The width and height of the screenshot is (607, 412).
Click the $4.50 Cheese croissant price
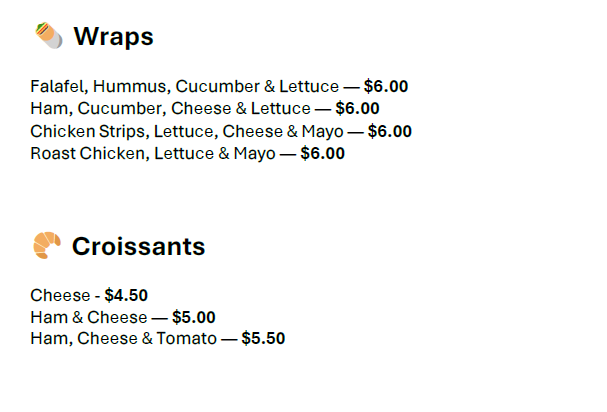point(126,296)
